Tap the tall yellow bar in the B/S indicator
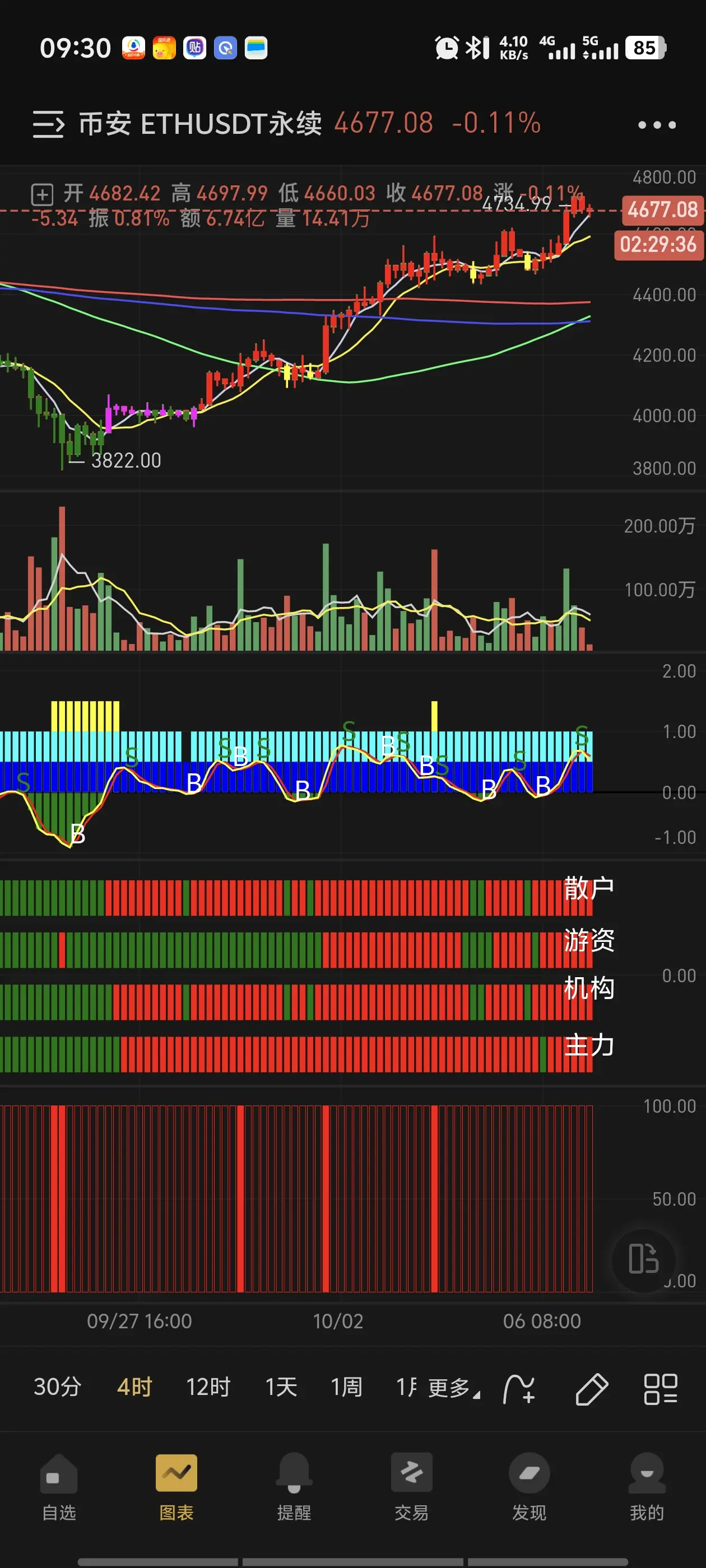The height and width of the screenshot is (1568, 706). pos(434,716)
